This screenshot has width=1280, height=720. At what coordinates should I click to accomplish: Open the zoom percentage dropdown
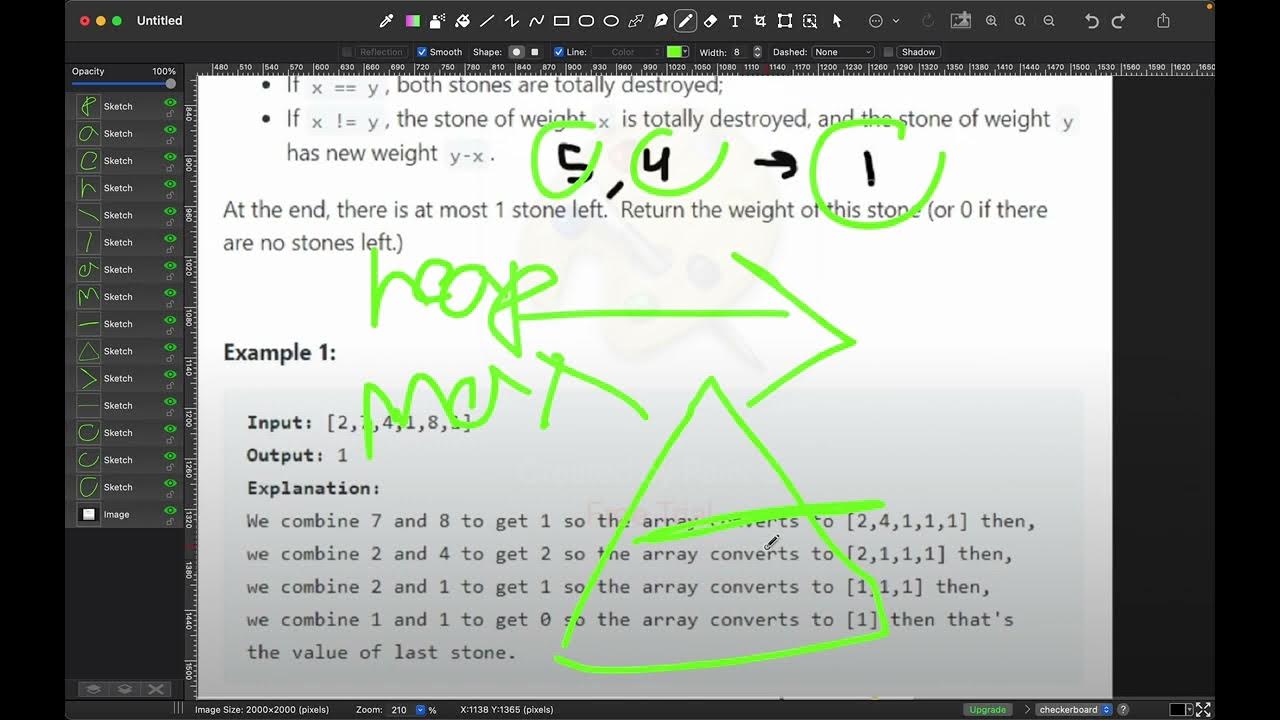[420, 710]
